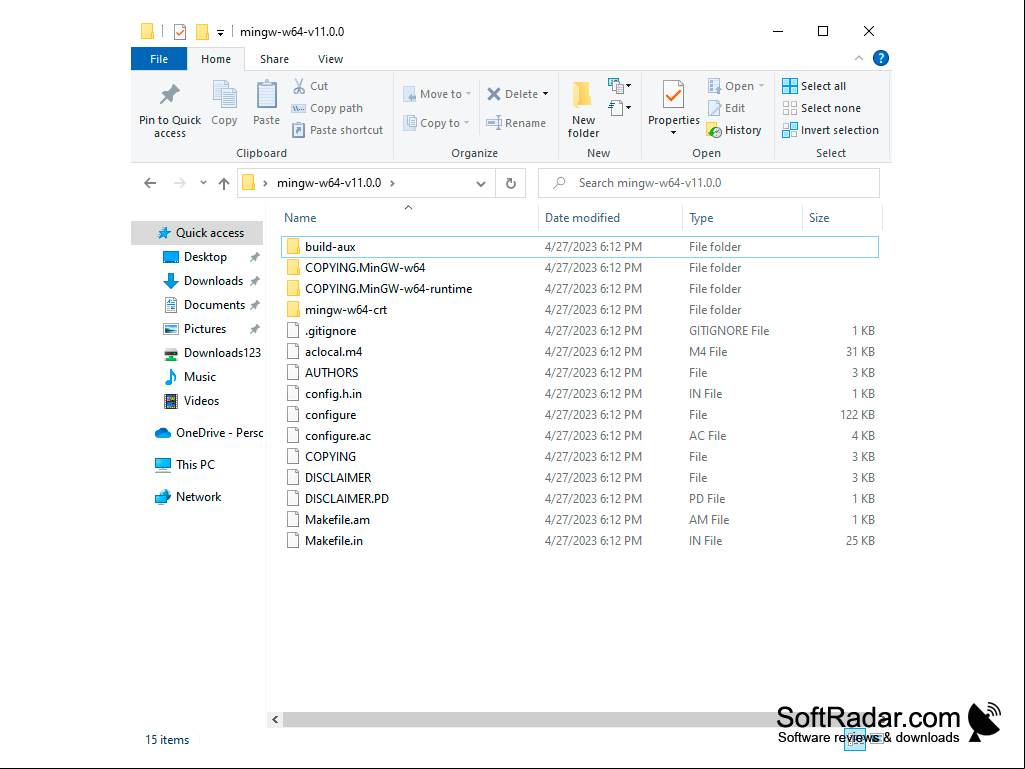Click Invert selection
1025x769 pixels.
click(x=831, y=130)
